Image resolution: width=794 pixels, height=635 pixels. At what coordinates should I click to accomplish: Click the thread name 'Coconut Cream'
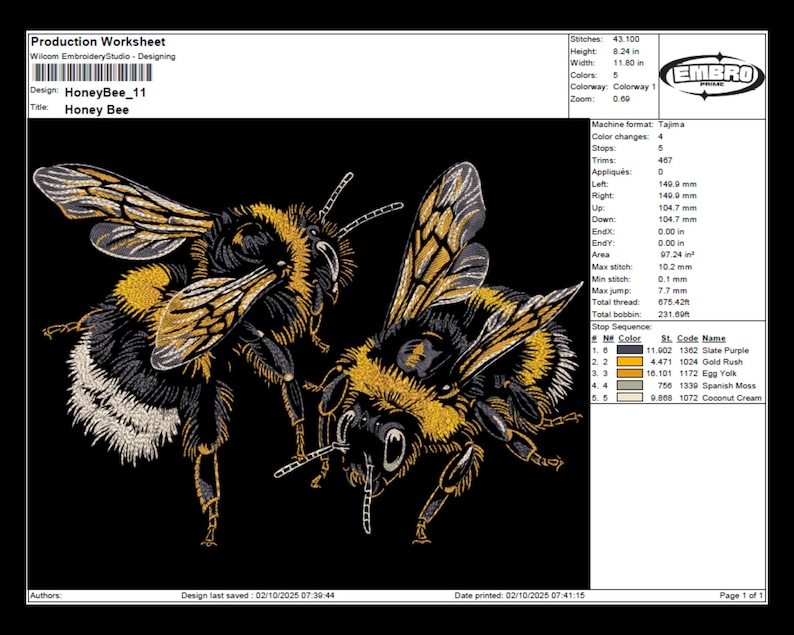[x=732, y=398]
